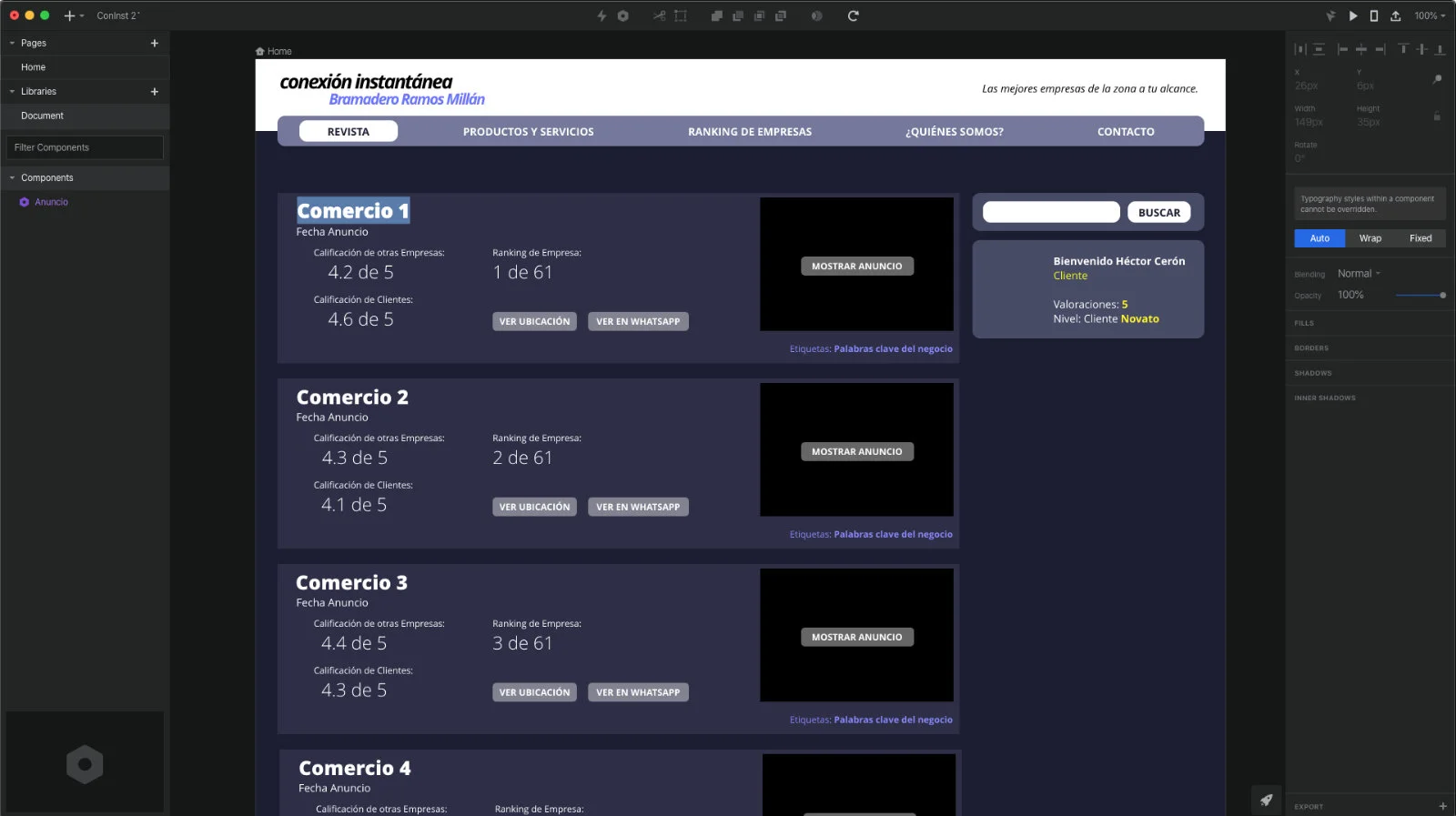
Task: Click the BUSCAR button
Action: point(1158,213)
